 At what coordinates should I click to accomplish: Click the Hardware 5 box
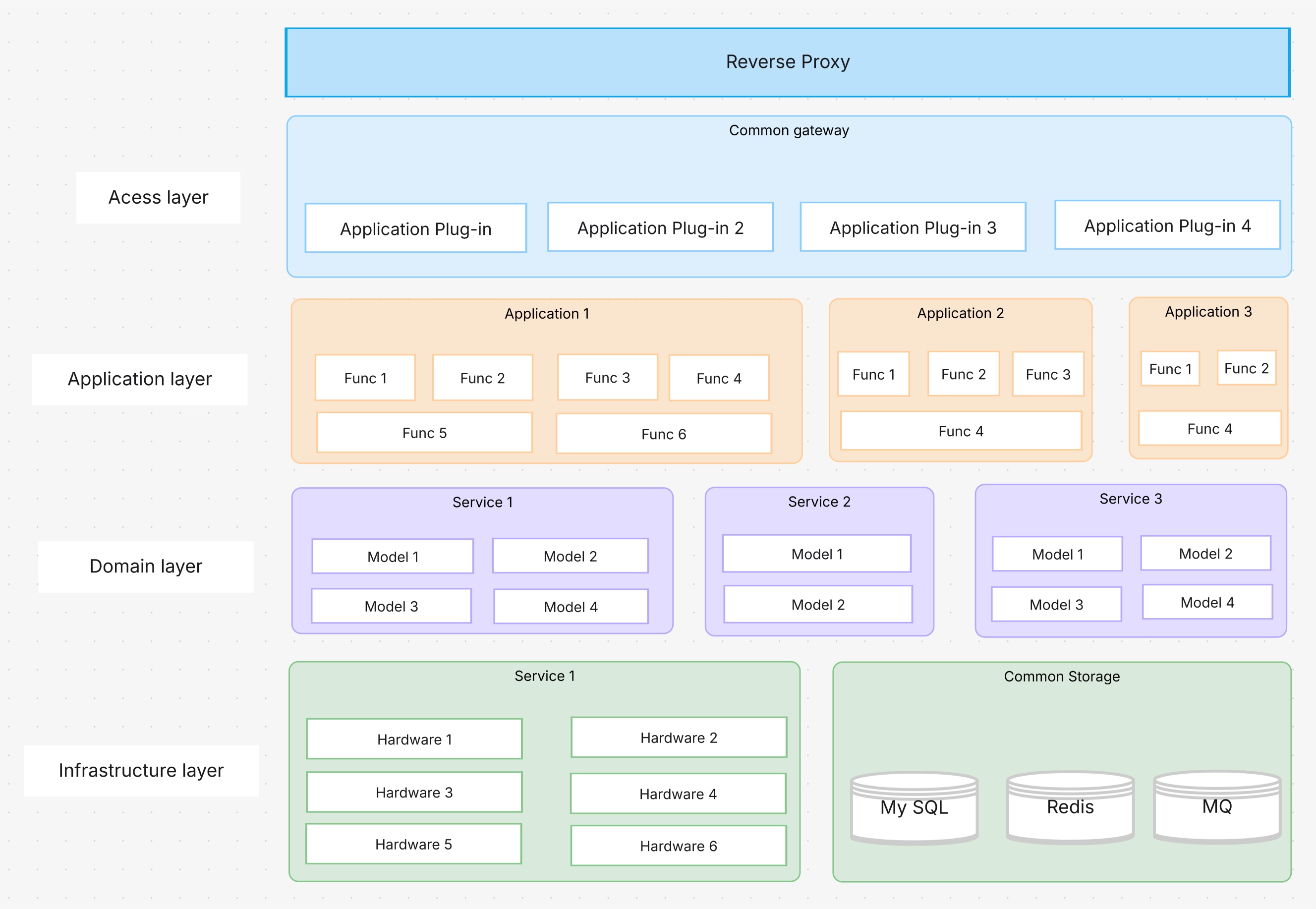(413, 844)
